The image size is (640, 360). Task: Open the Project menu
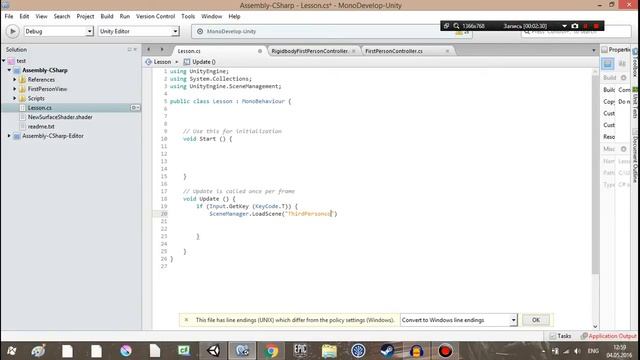pos(85,16)
